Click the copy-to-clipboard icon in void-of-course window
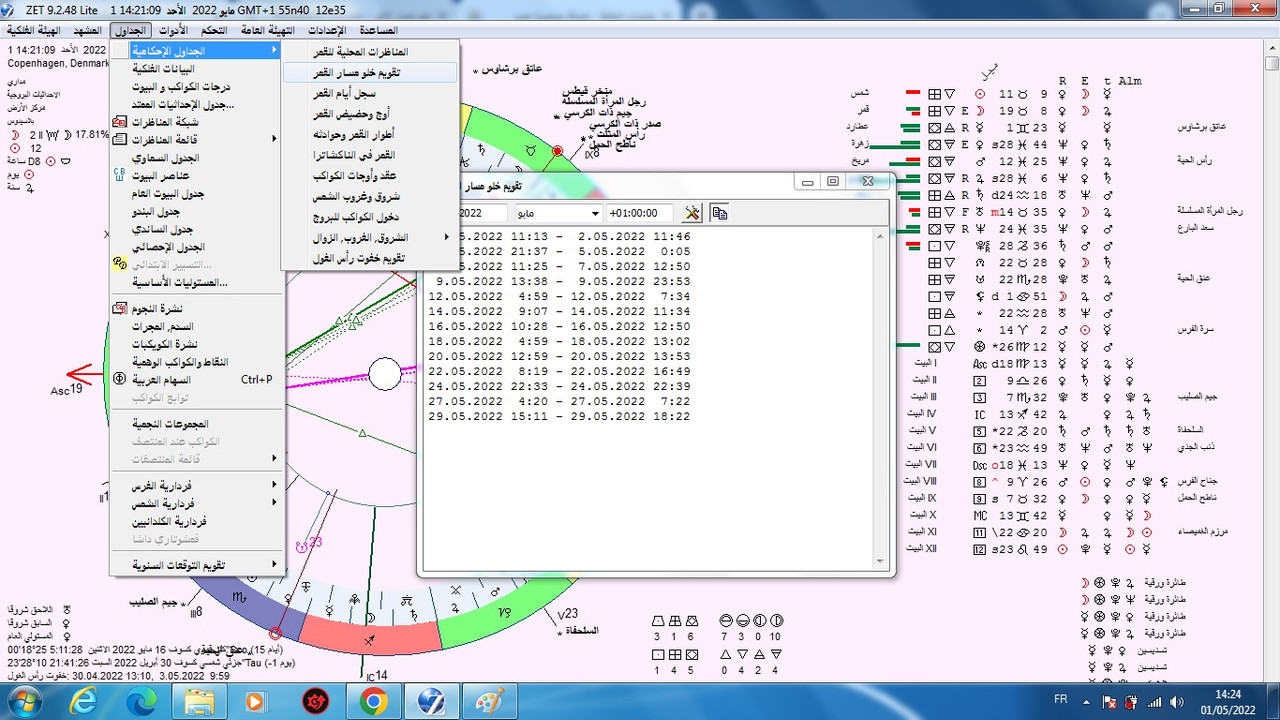This screenshot has height=720, width=1280. [719, 213]
